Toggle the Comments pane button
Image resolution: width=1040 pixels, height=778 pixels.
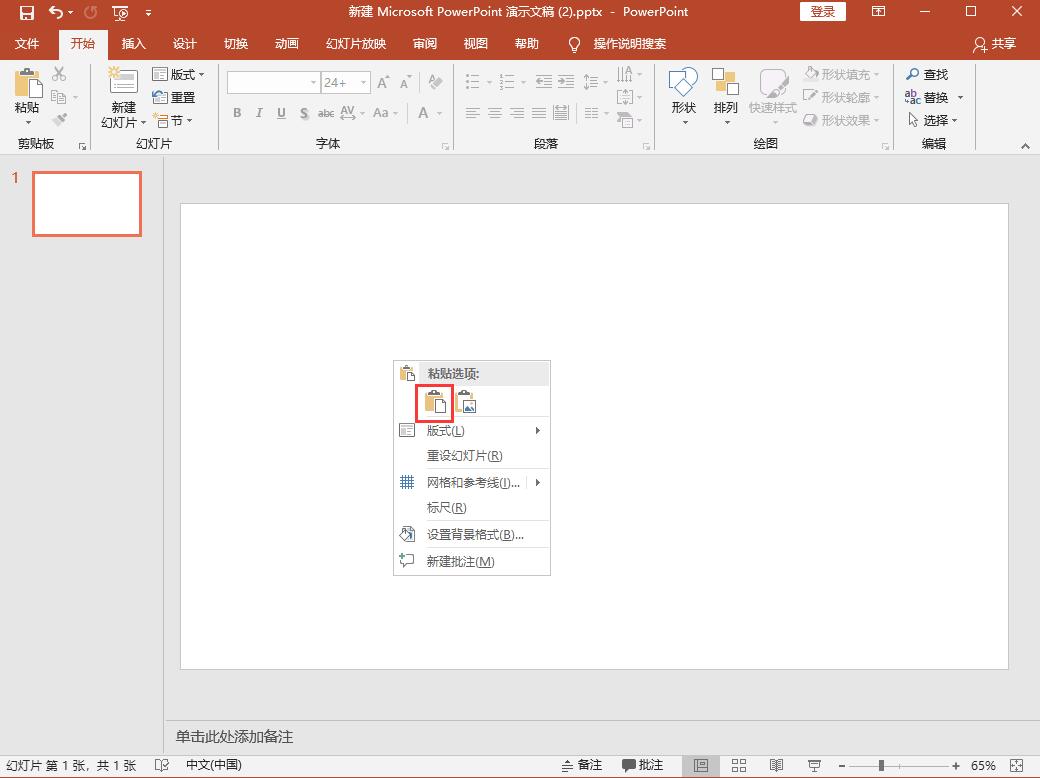[642, 765]
